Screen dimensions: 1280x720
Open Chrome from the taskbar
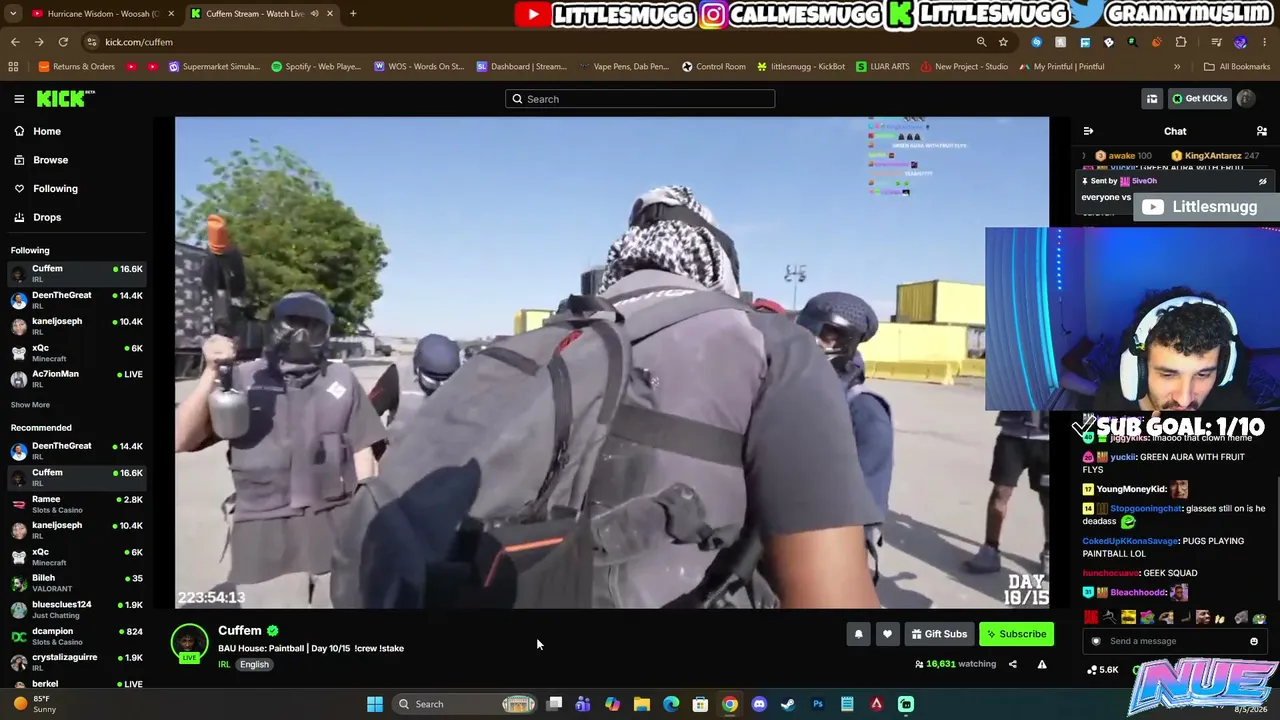click(730, 704)
